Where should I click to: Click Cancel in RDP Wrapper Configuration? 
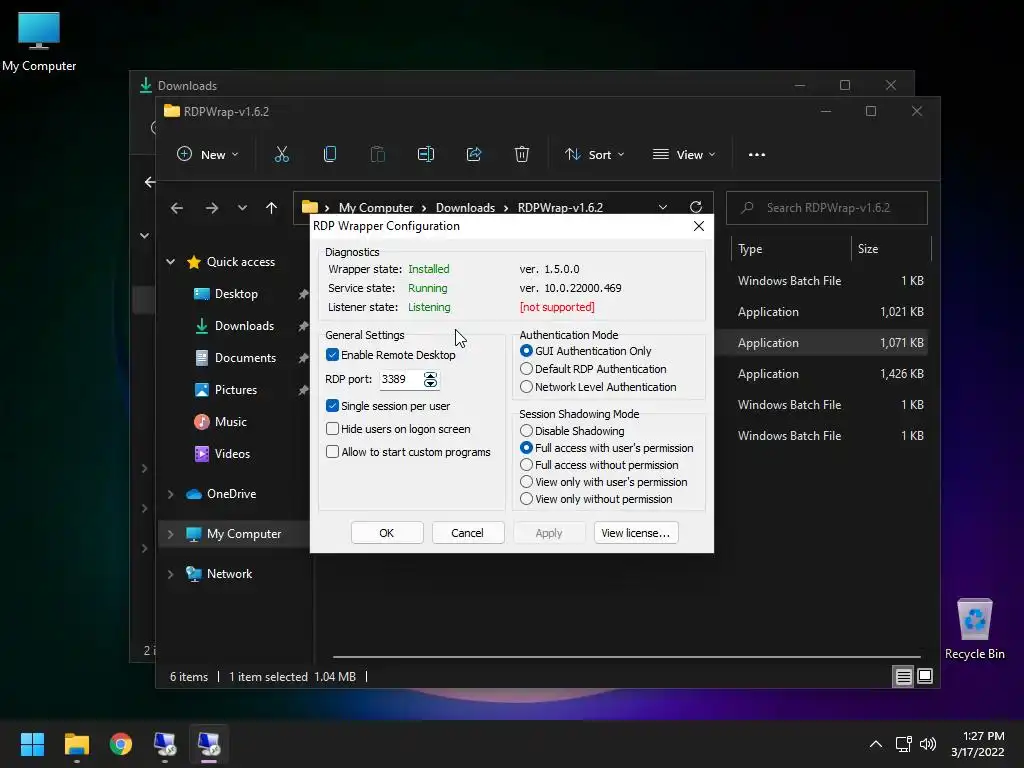tap(468, 533)
